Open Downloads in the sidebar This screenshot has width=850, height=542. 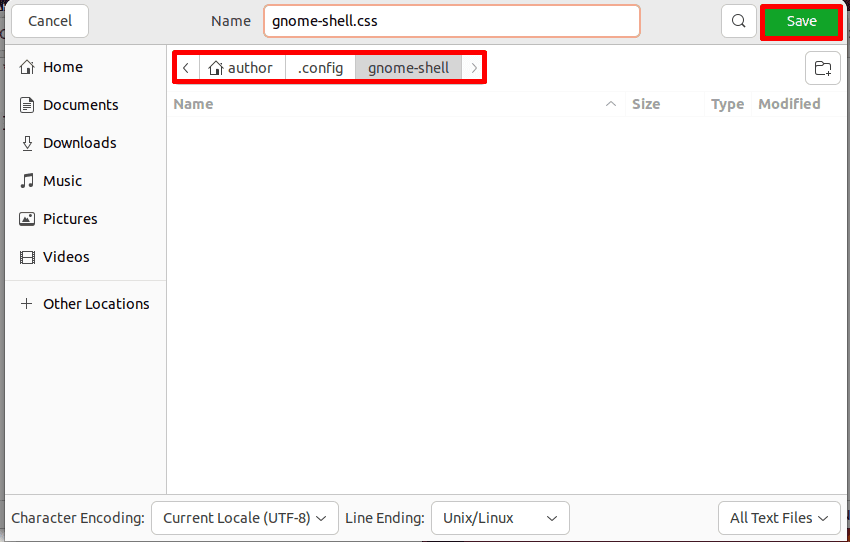coord(86,143)
